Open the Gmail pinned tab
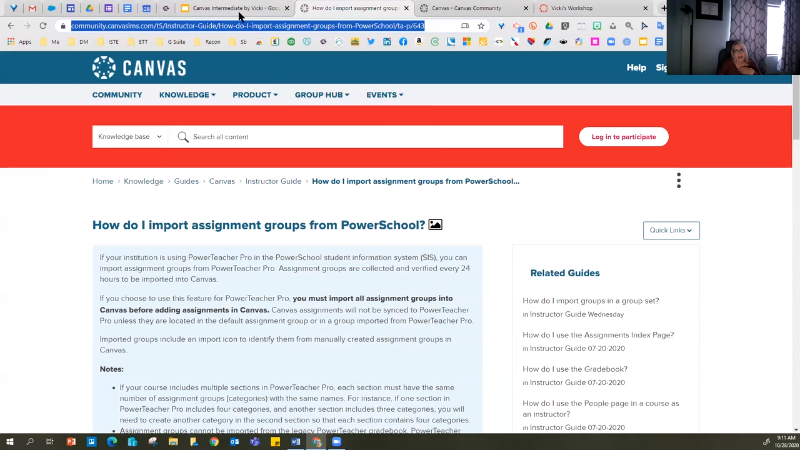Screen dimensions: 800x450 coord(32,8)
